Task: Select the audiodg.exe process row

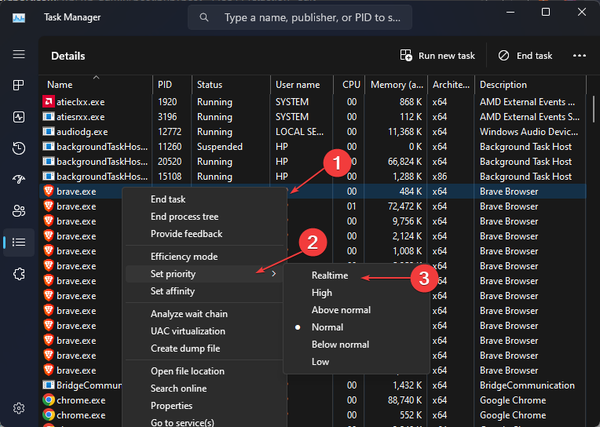Action: click(82, 131)
